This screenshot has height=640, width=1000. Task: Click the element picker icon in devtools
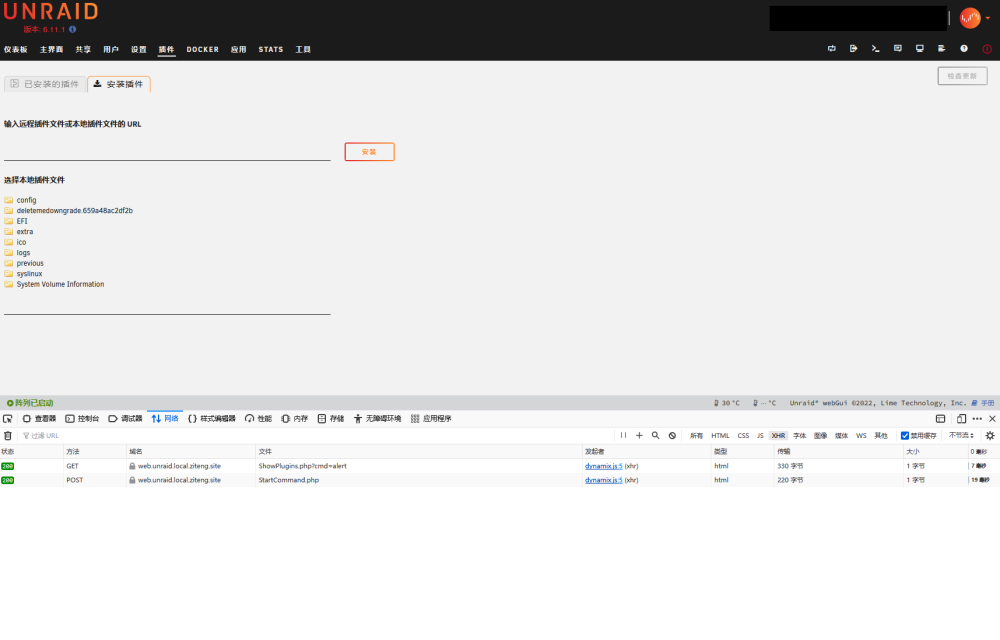pyautogui.click(x=8, y=419)
